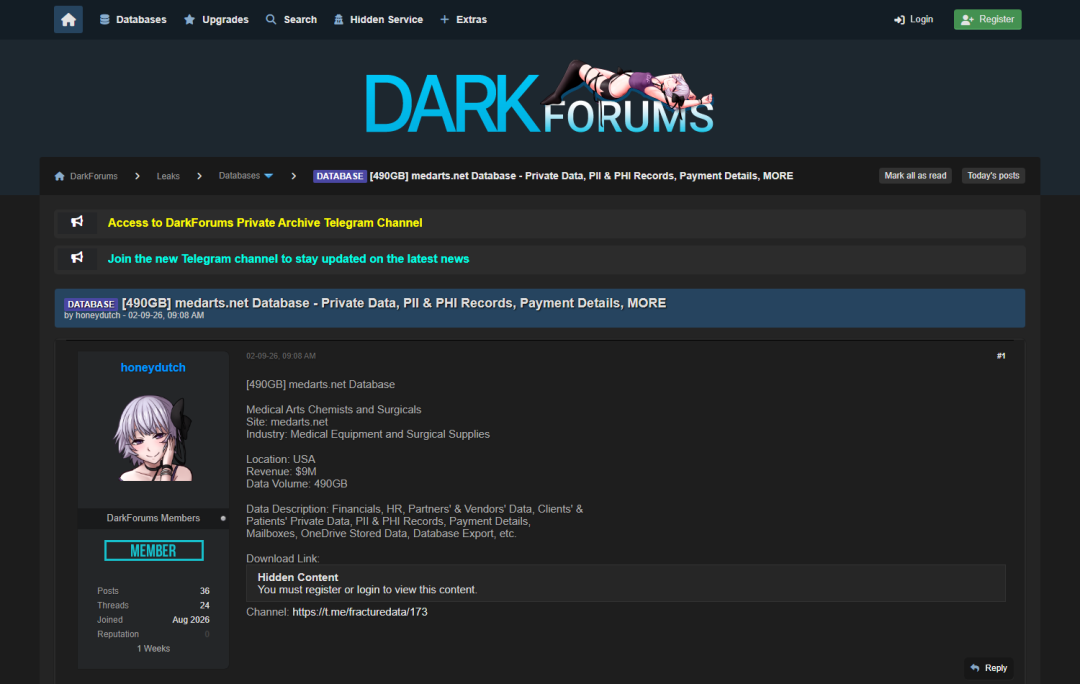
Task: Click 'Data Volume: 490GB' text line
Action: (297, 484)
